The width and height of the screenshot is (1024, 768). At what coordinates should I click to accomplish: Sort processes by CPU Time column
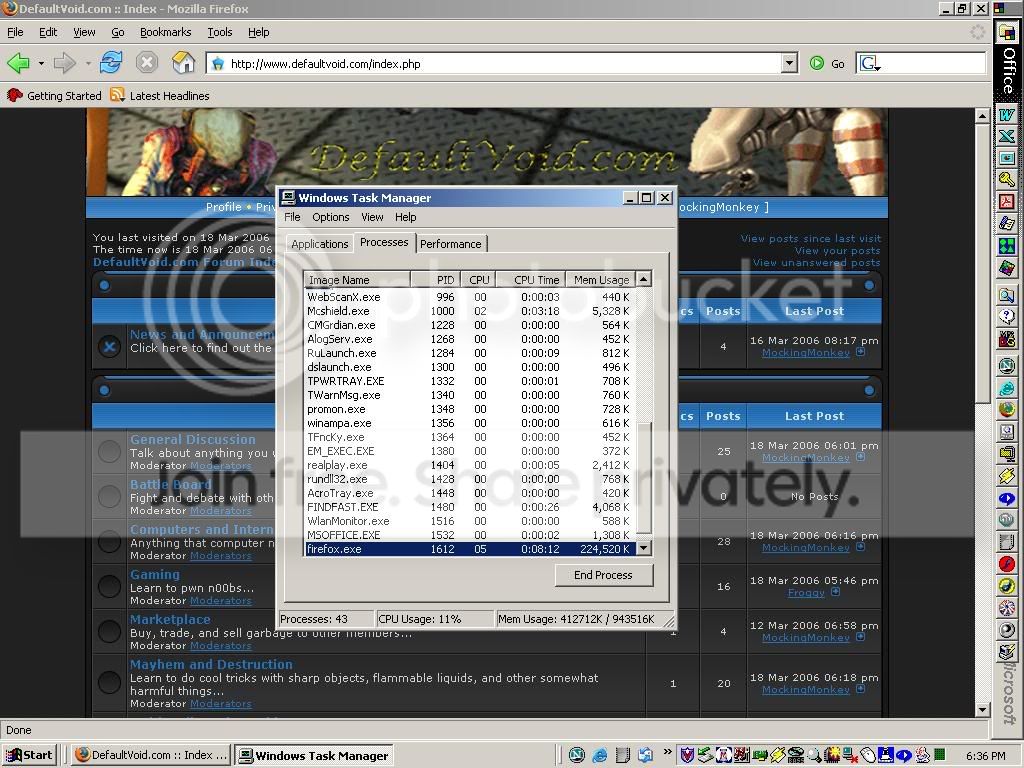pyautogui.click(x=531, y=280)
